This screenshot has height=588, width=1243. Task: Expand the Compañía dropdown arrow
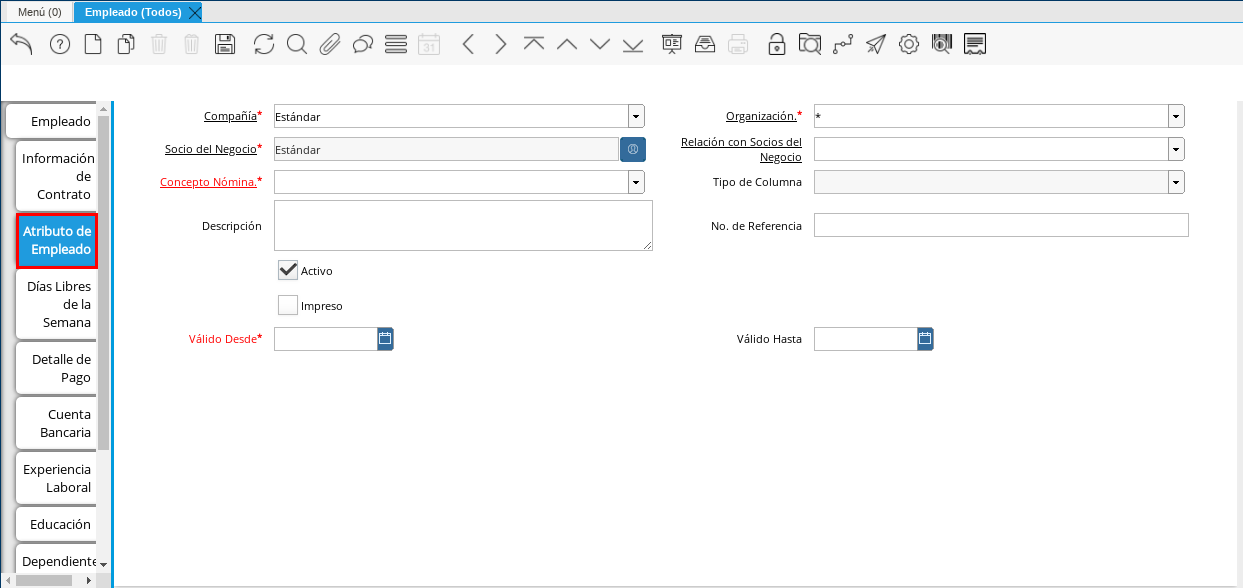(x=636, y=116)
